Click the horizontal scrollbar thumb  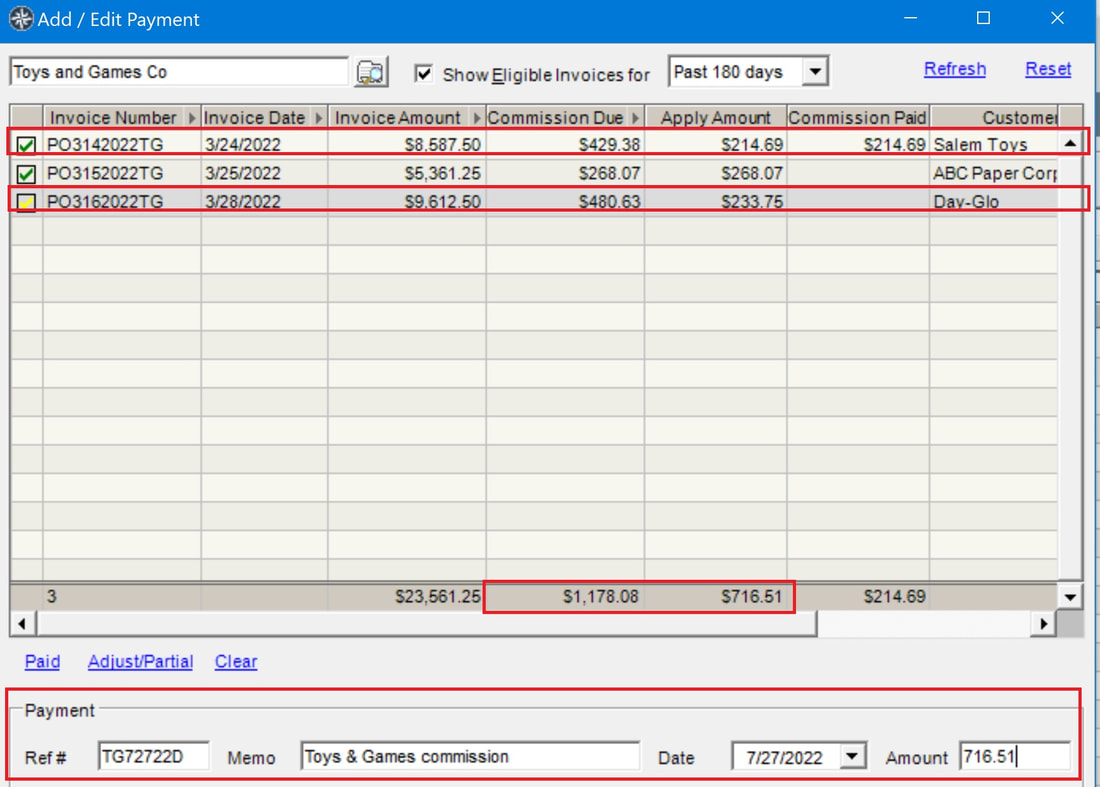[x=427, y=624]
